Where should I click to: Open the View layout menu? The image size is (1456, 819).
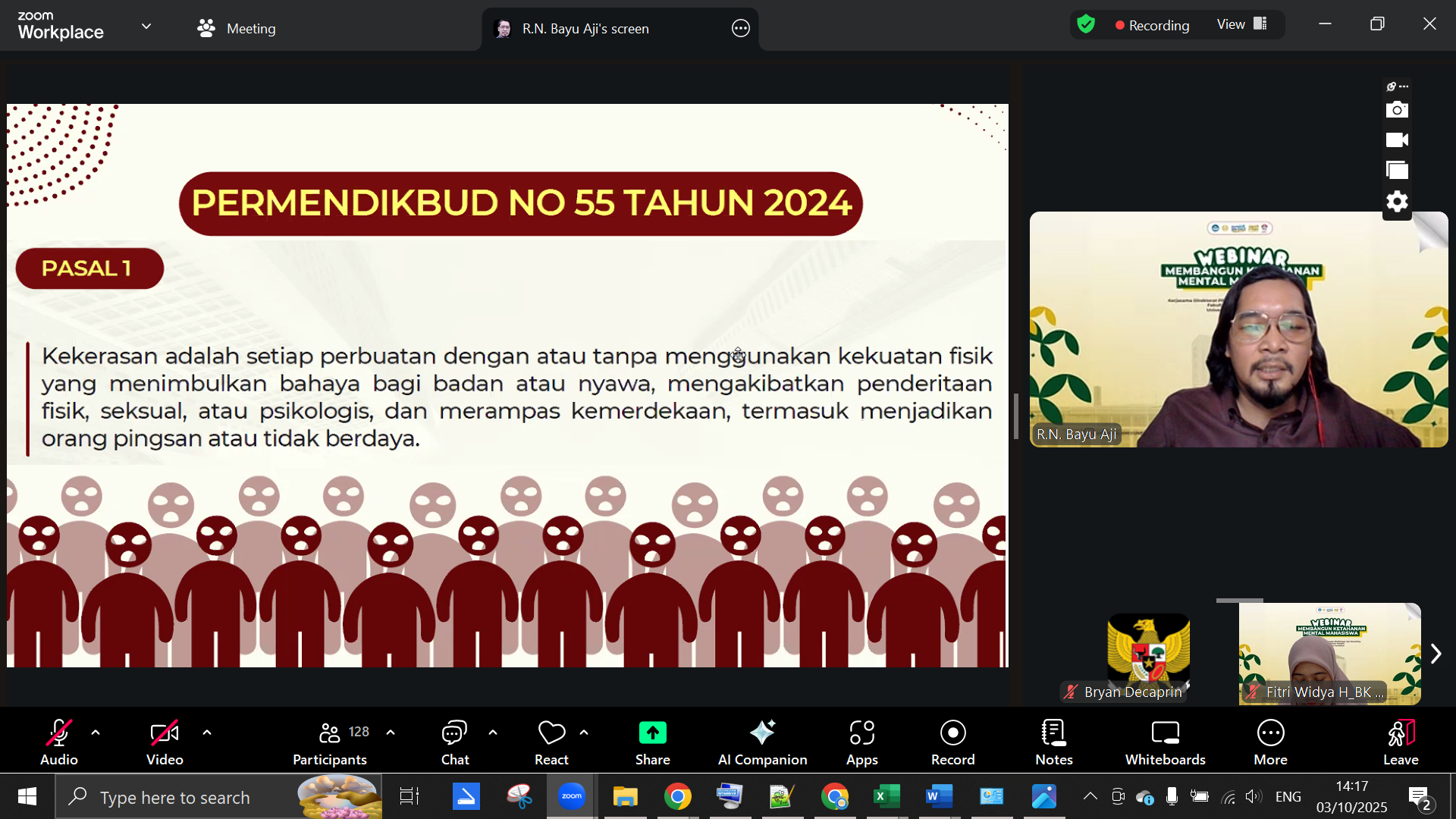(1241, 24)
